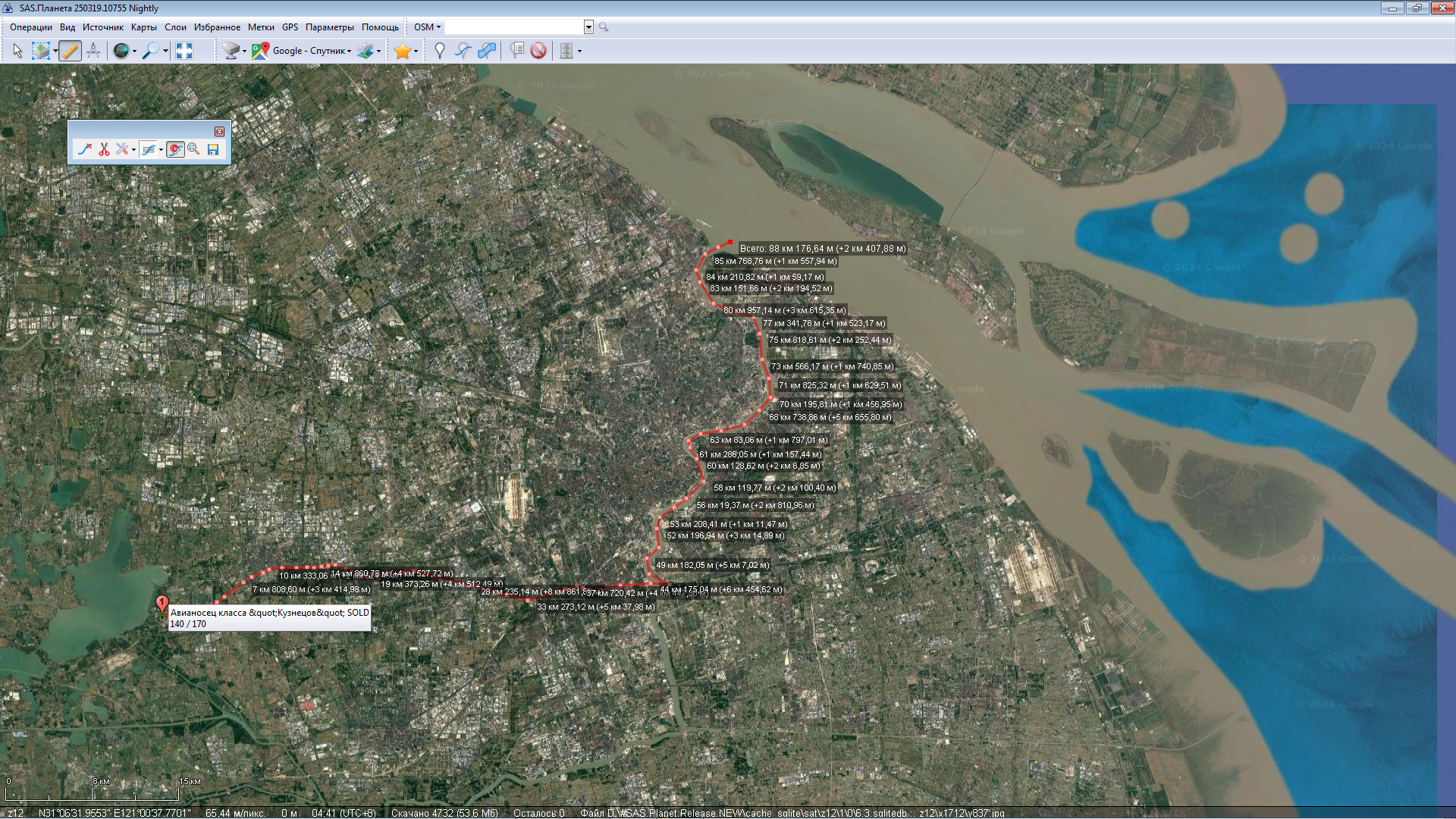1456x819 pixels.
Task: Save the measured path with floppy icon
Action: [213, 149]
